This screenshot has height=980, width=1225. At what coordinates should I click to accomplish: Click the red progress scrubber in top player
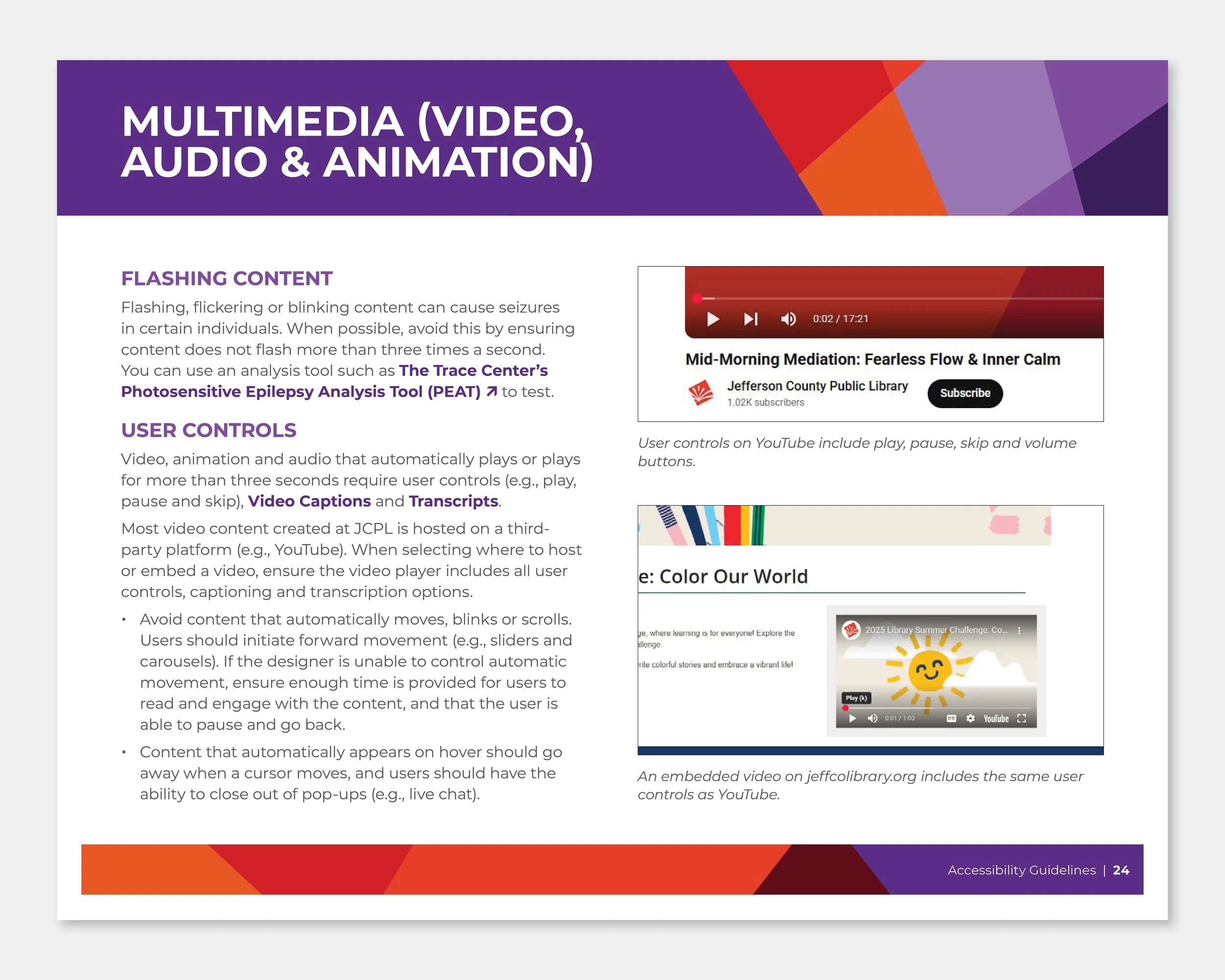[x=697, y=298]
